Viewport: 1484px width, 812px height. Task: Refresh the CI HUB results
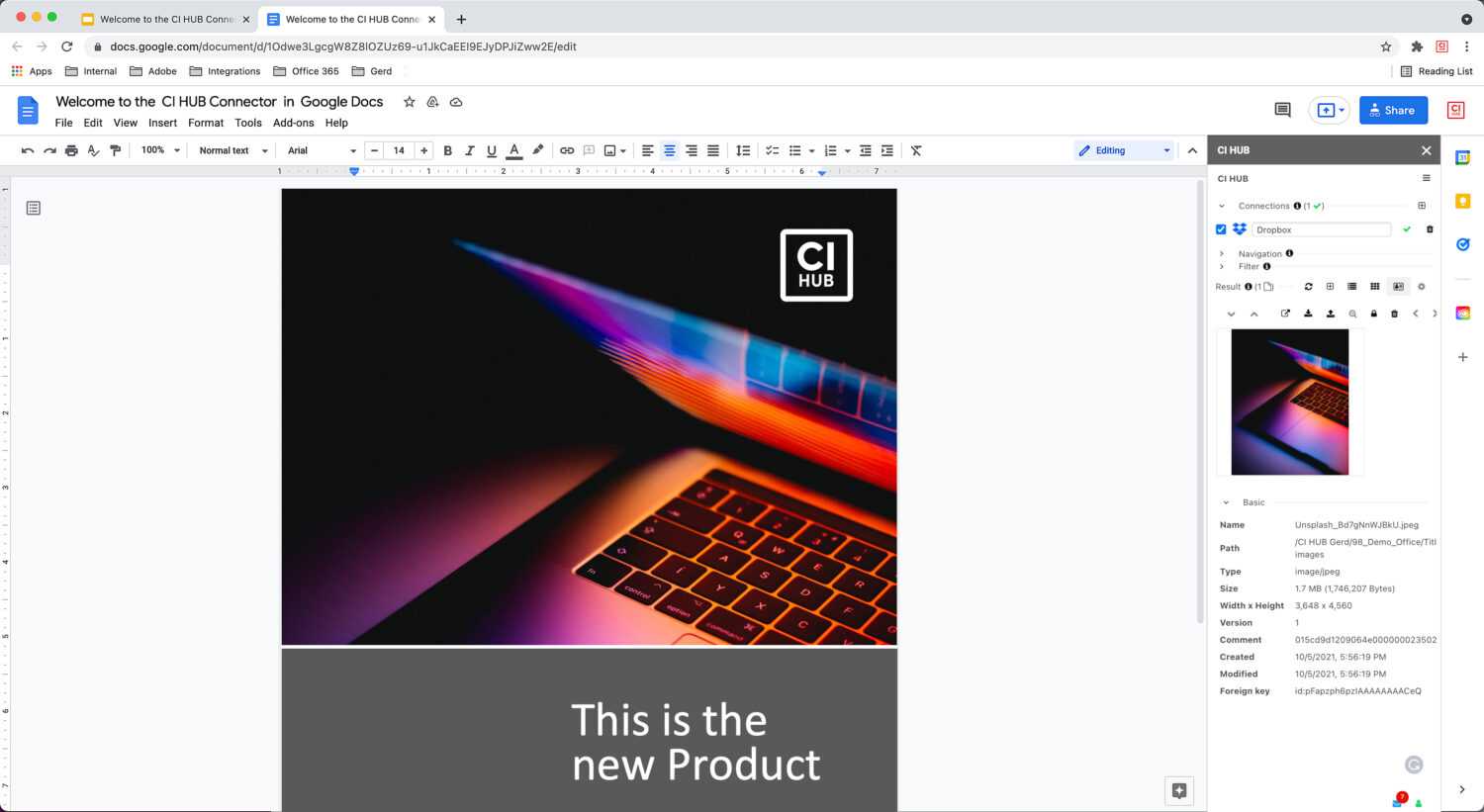coord(1308,287)
